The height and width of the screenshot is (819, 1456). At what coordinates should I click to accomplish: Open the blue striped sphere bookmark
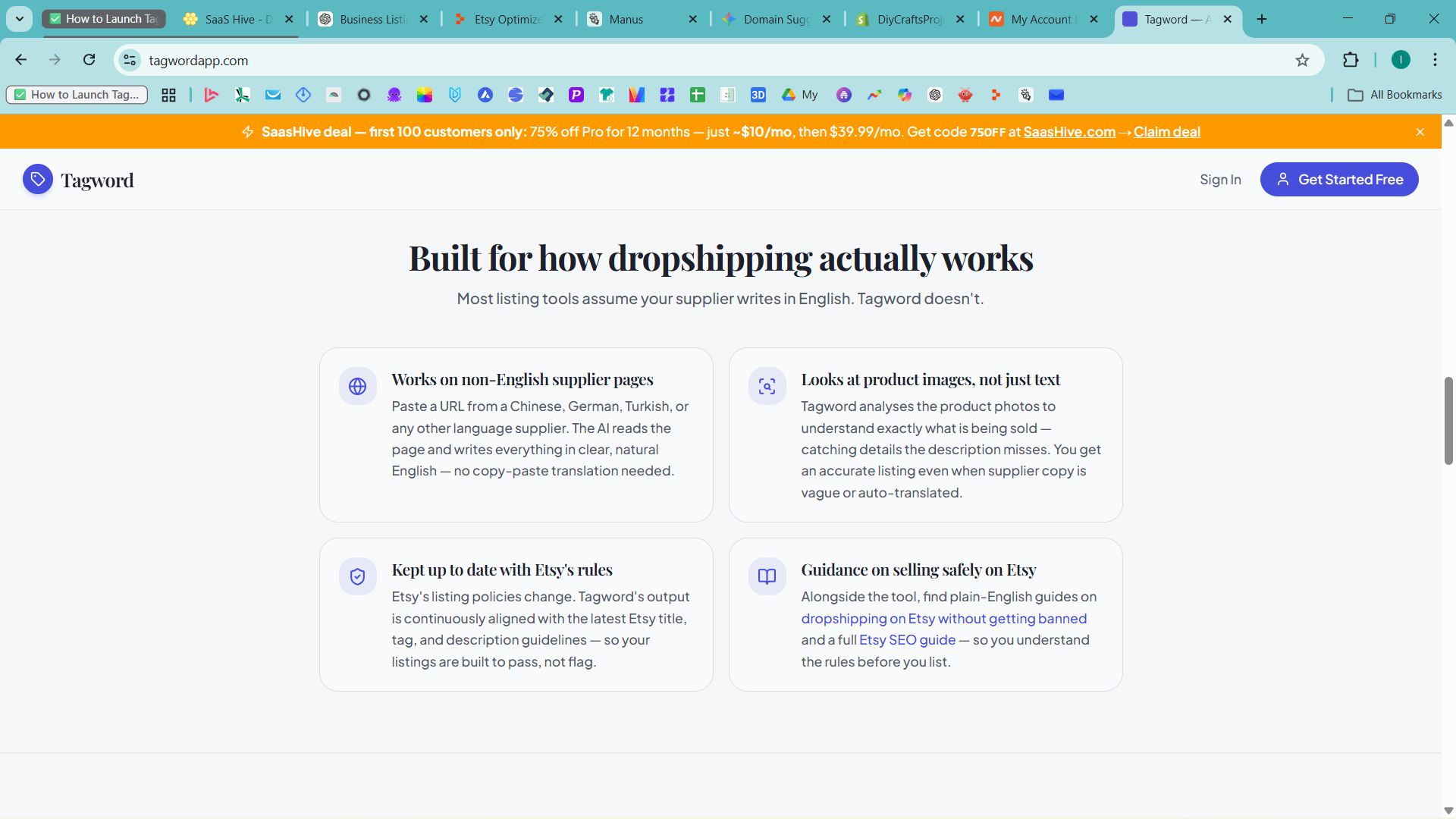pyautogui.click(x=516, y=95)
